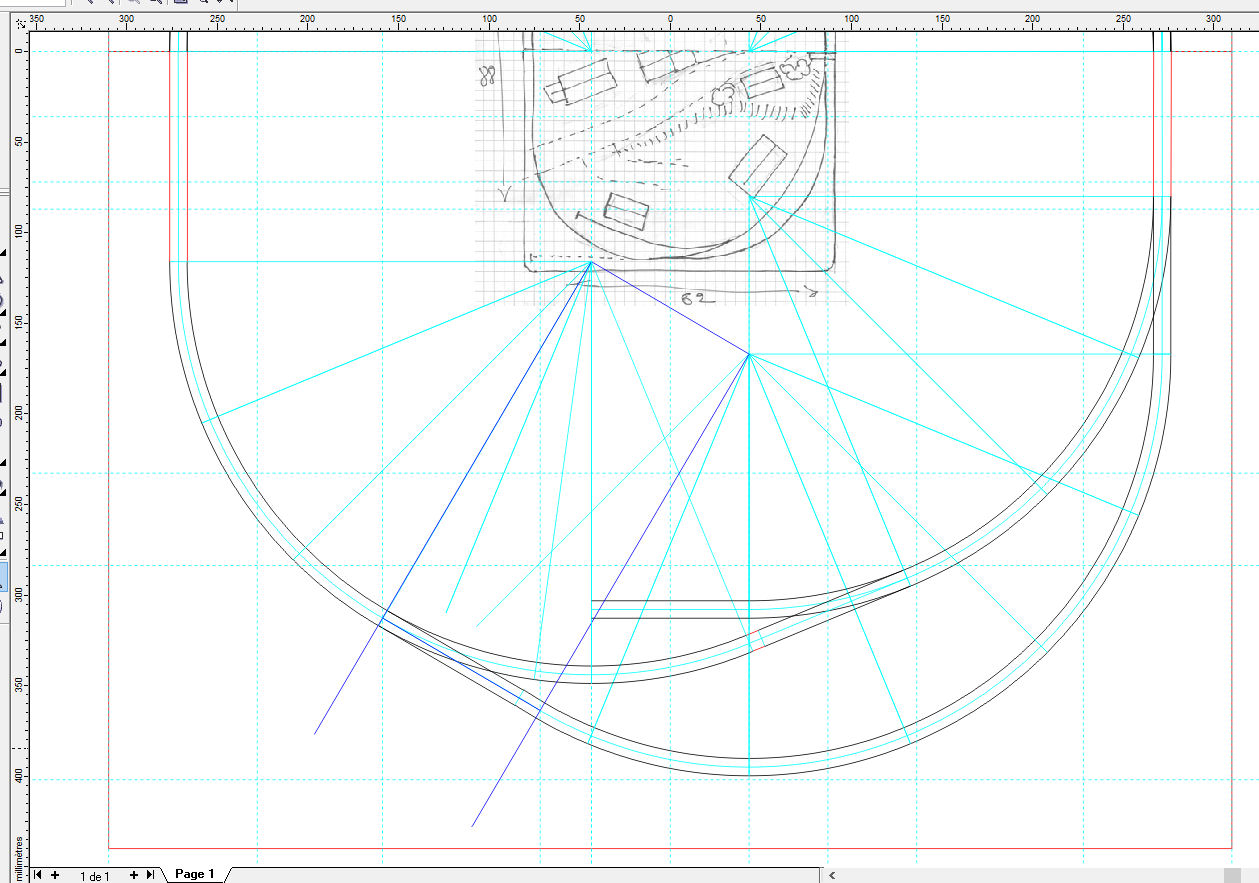Go to the first page button
This screenshot has height=883, width=1259.
click(x=38, y=875)
